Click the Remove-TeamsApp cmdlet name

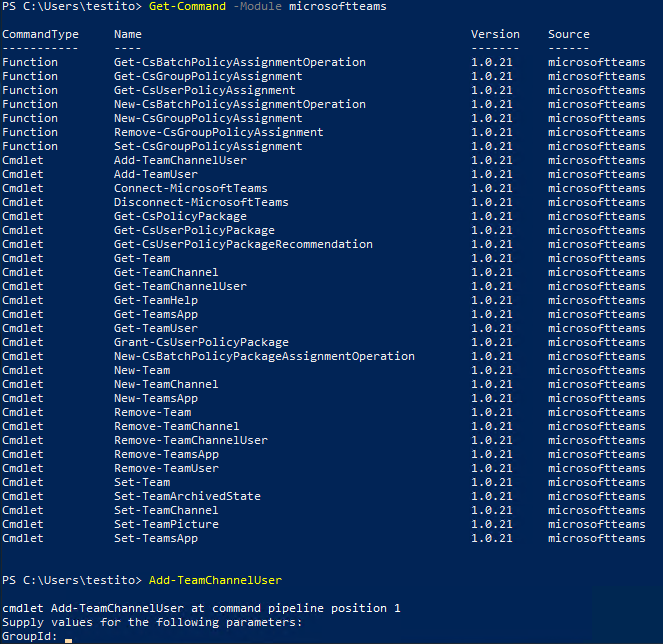coord(166,454)
